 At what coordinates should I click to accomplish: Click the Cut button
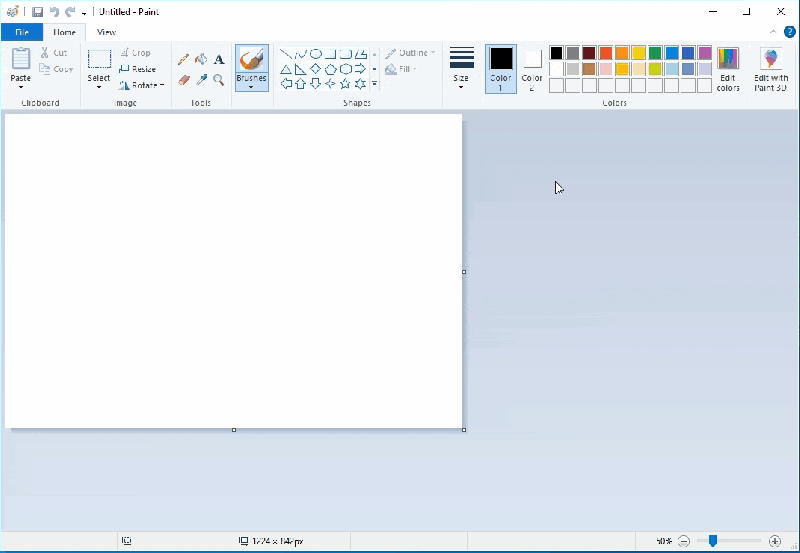[x=54, y=53]
